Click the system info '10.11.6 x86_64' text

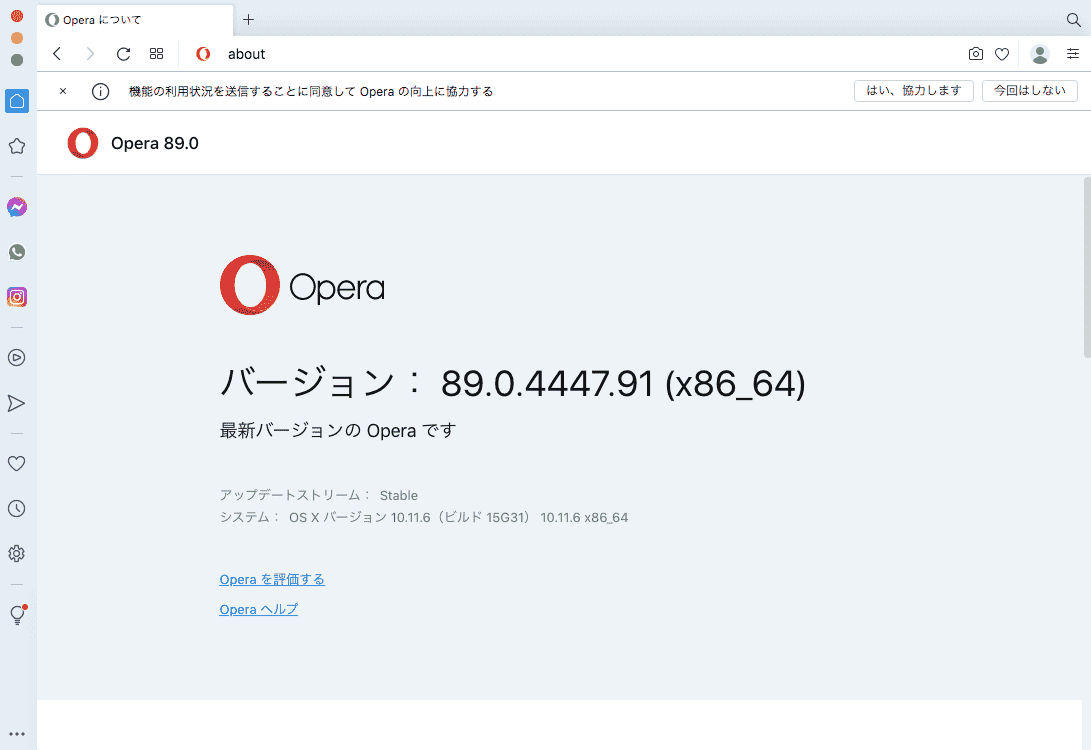[x=584, y=518]
